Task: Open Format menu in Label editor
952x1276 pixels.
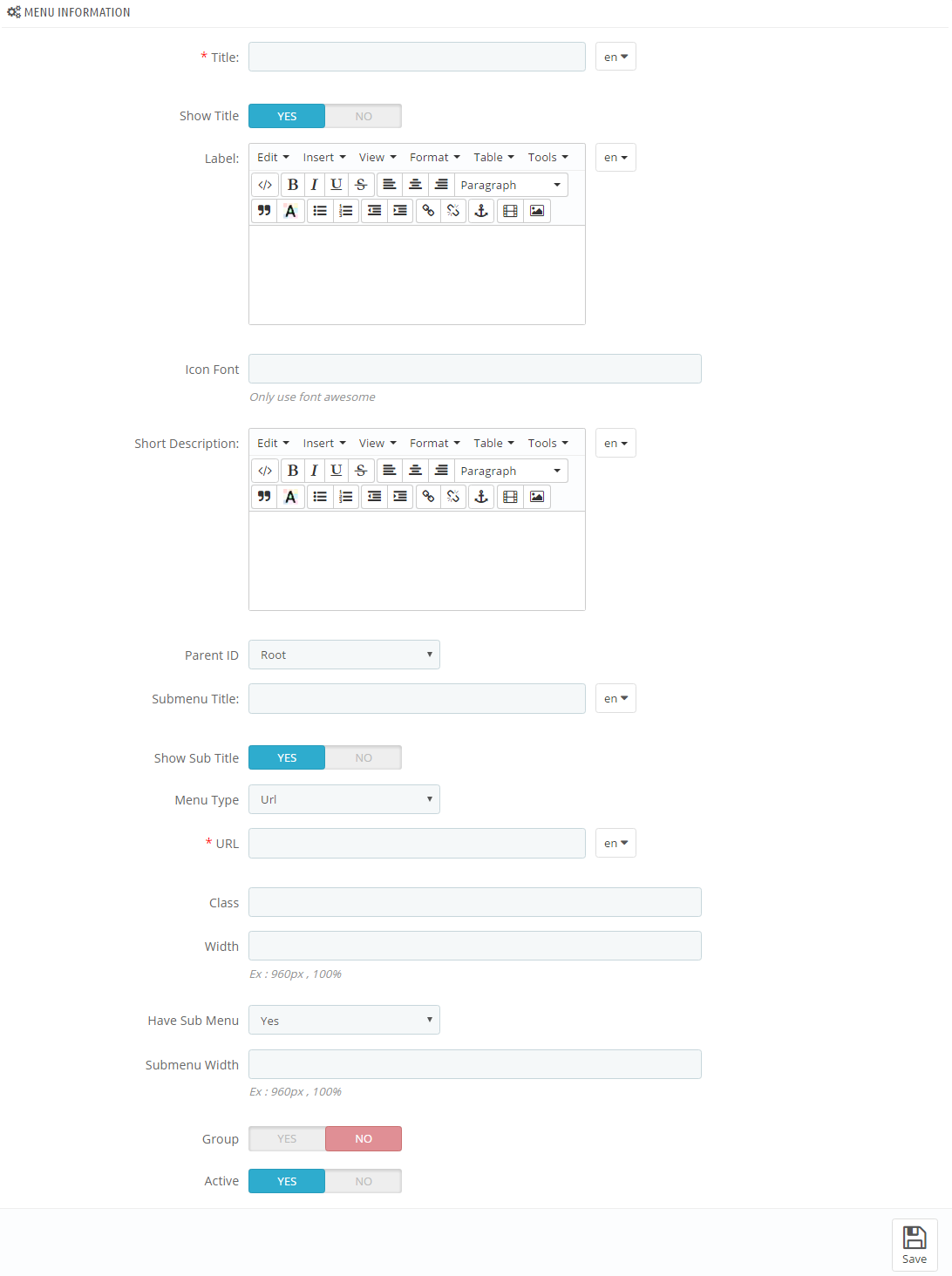Action: (434, 158)
